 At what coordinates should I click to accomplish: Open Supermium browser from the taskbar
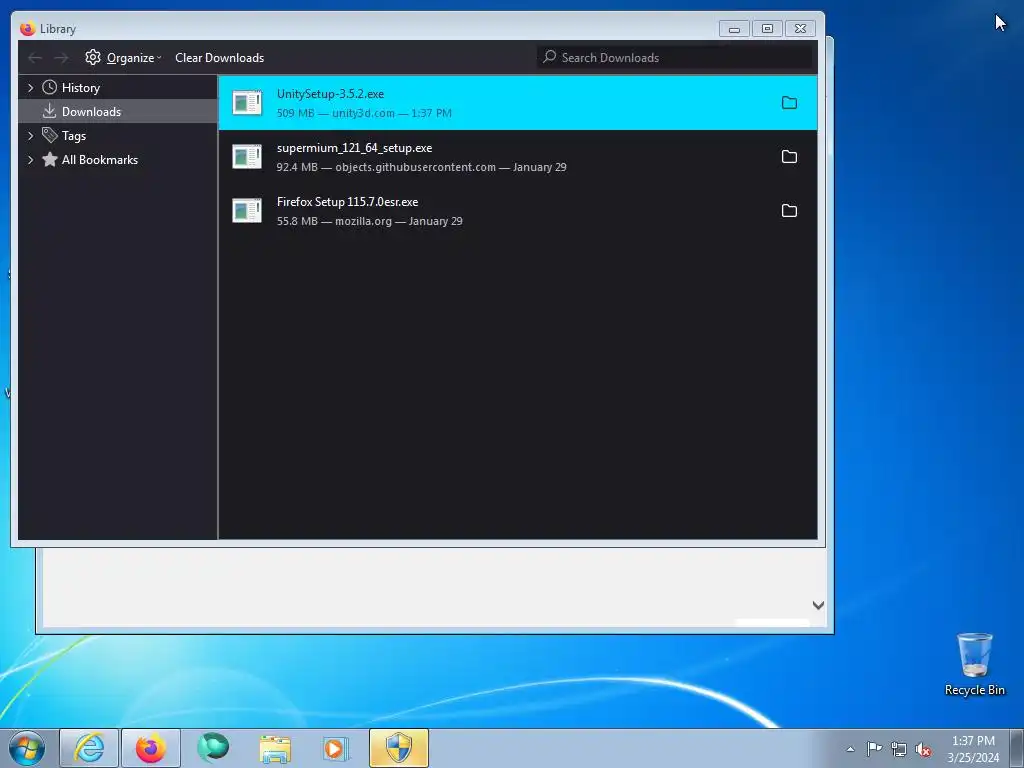click(213, 748)
